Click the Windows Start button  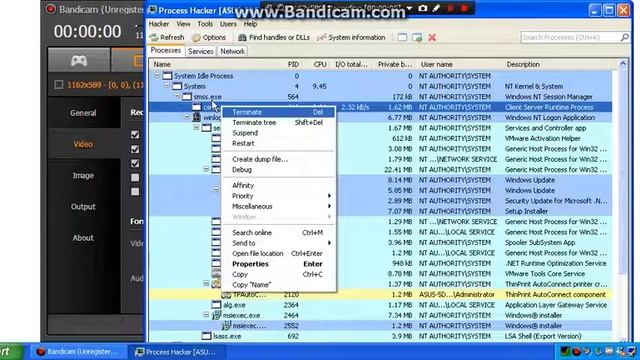pyautogui.click(x=11, y=352)
